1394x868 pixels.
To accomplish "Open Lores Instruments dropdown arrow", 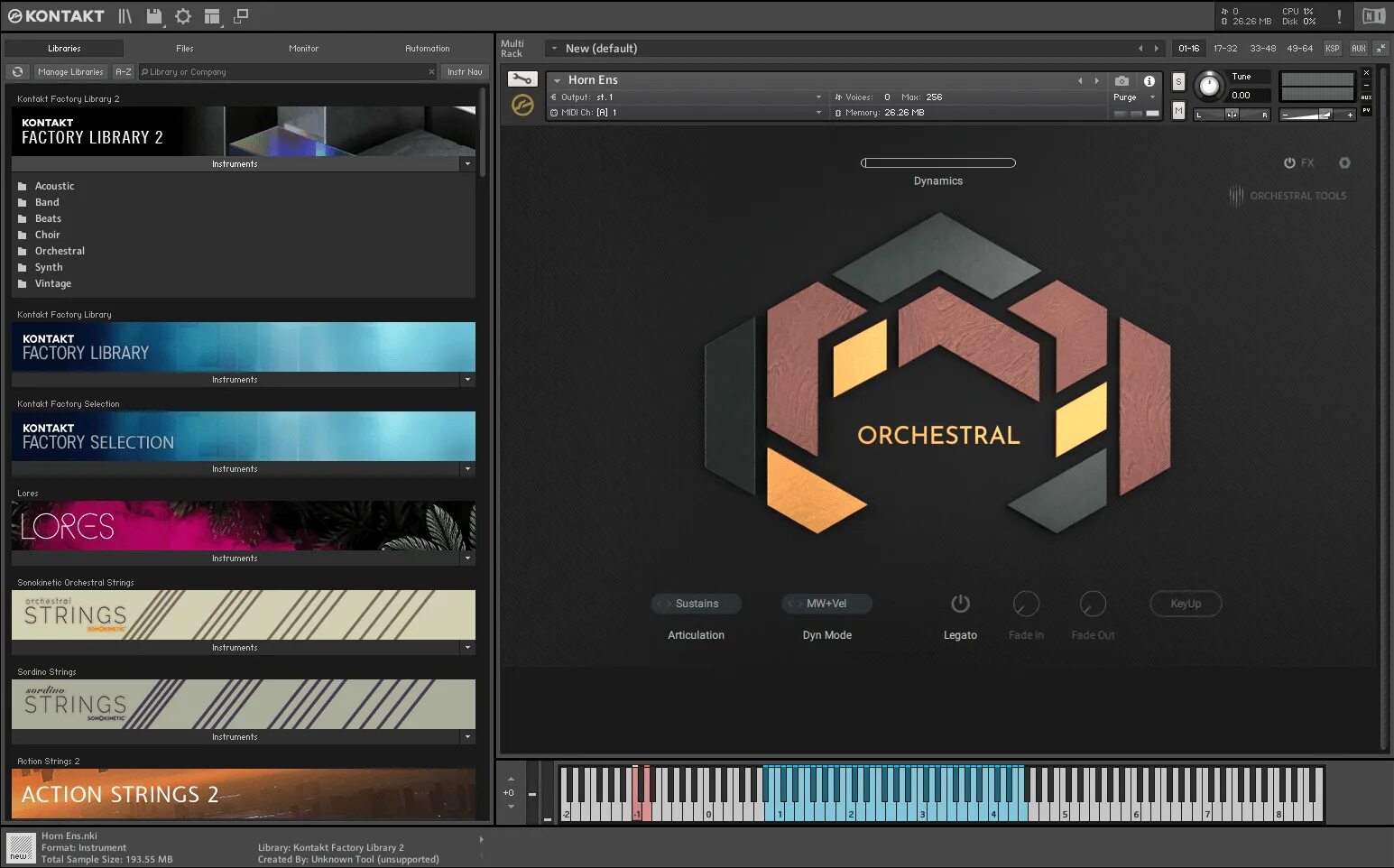I will coord(467,559).
